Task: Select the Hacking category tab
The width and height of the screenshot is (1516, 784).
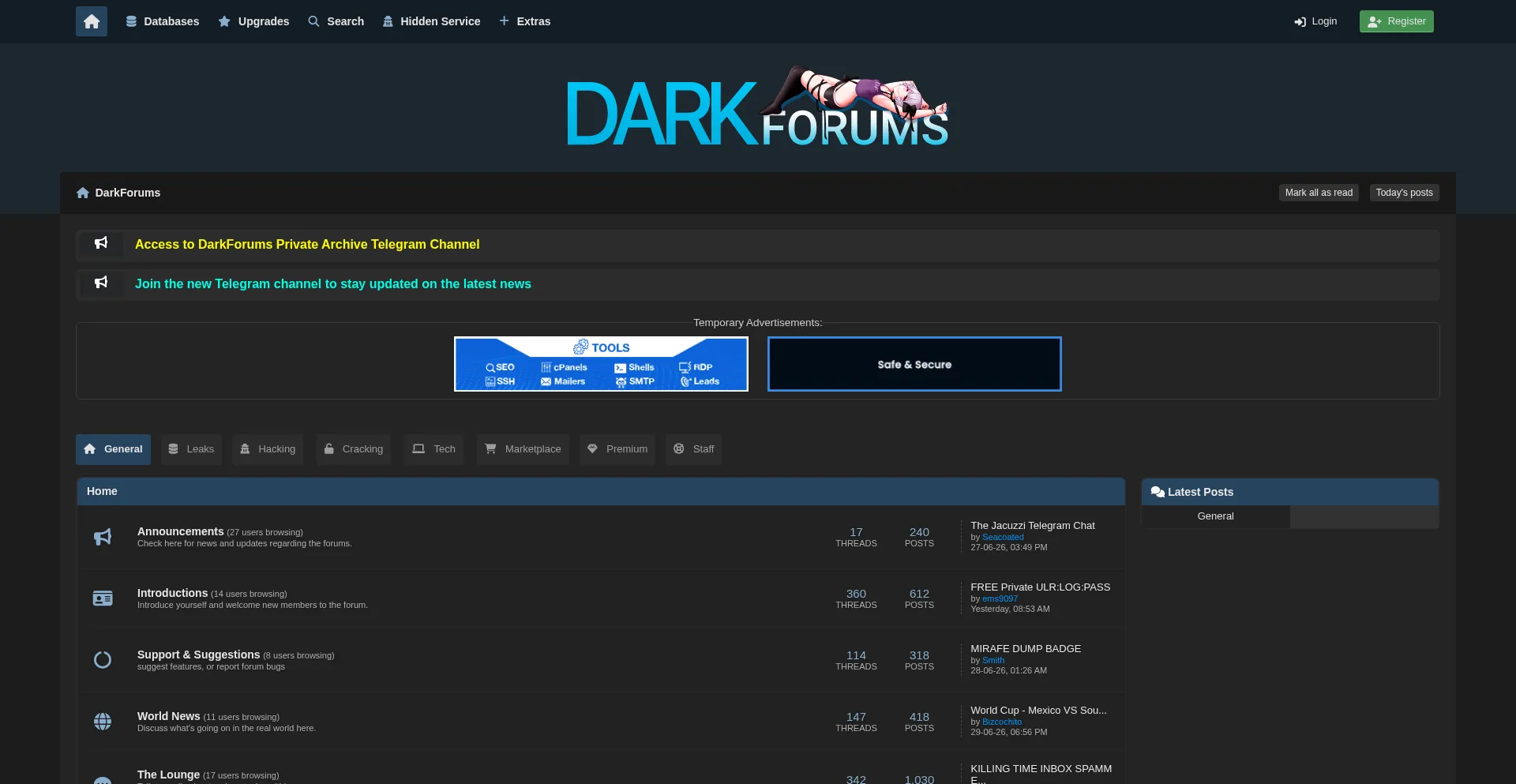Action: tap(268, 449)
